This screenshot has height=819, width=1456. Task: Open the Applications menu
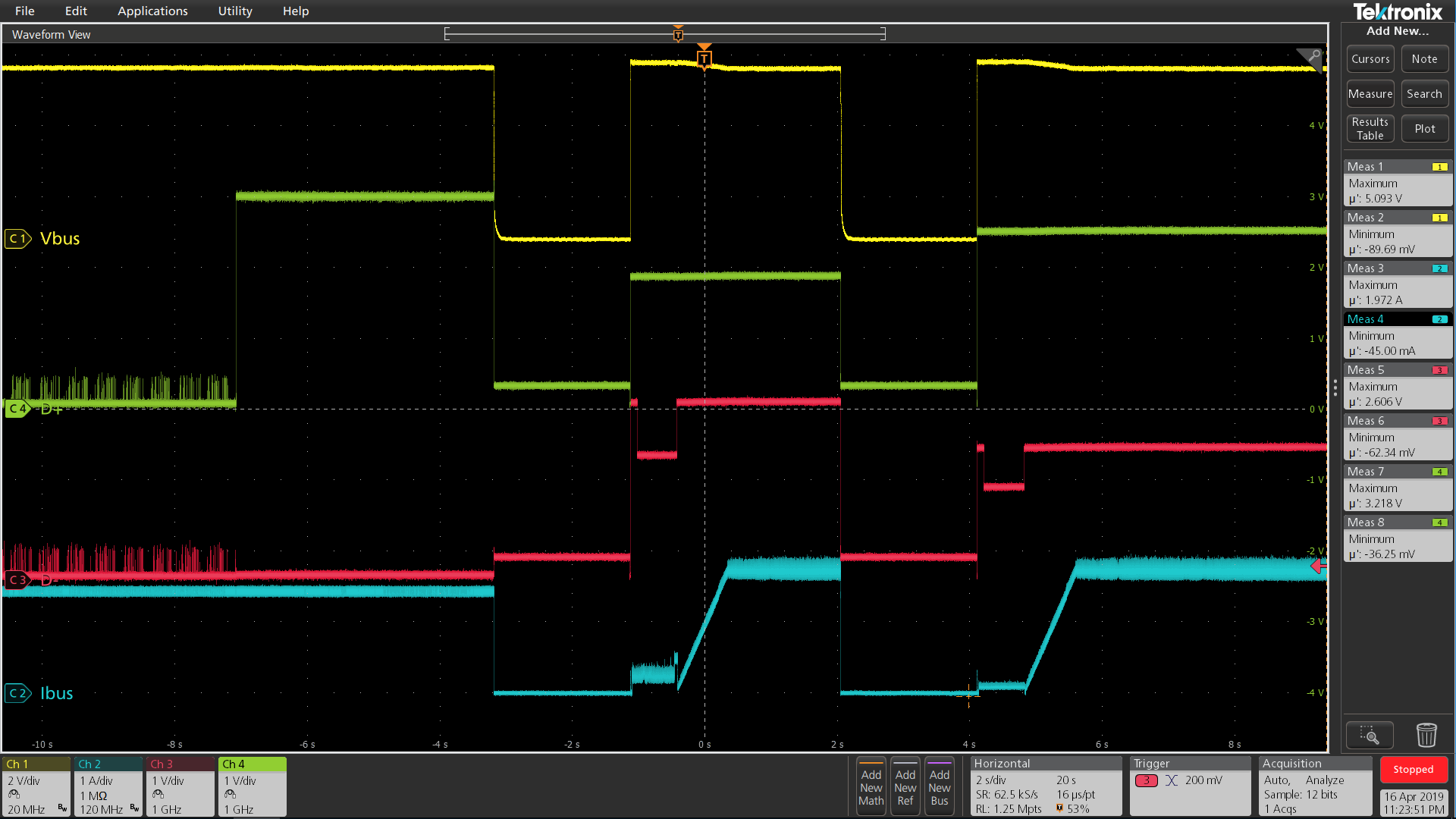click(x=152, y=11)
